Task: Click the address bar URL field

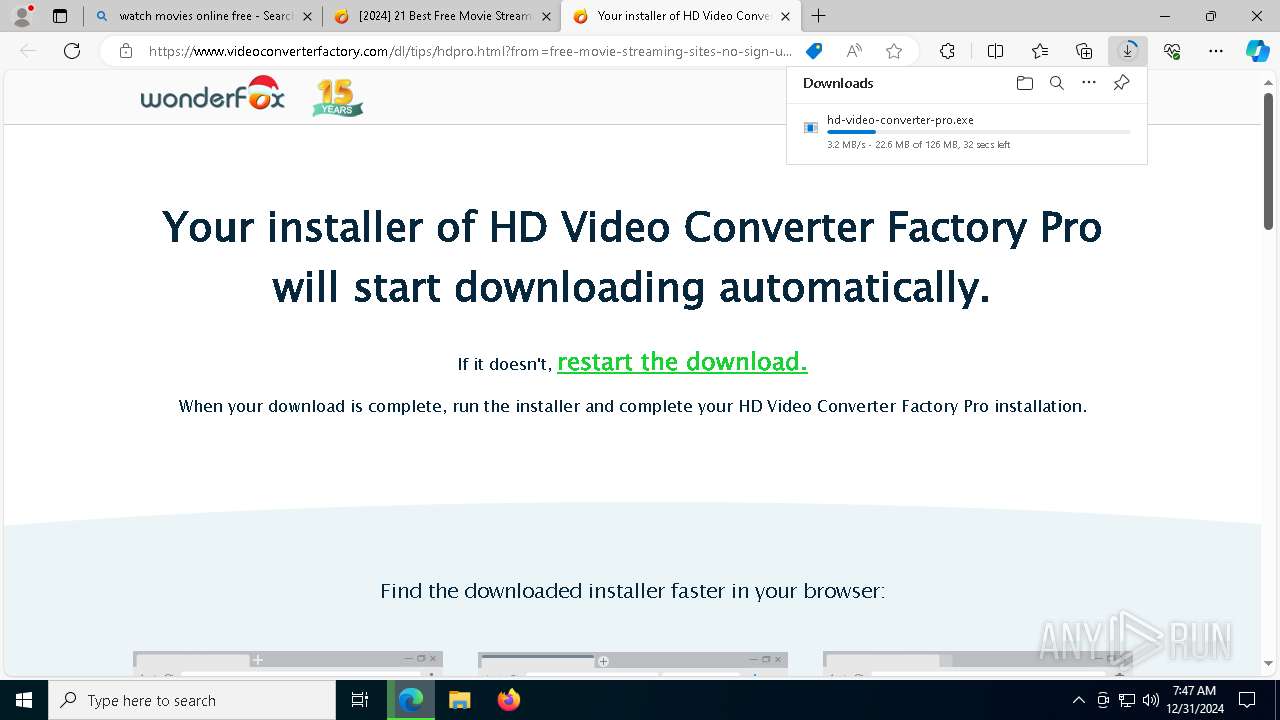Action: pyautogui.click(x=470, y=51)
